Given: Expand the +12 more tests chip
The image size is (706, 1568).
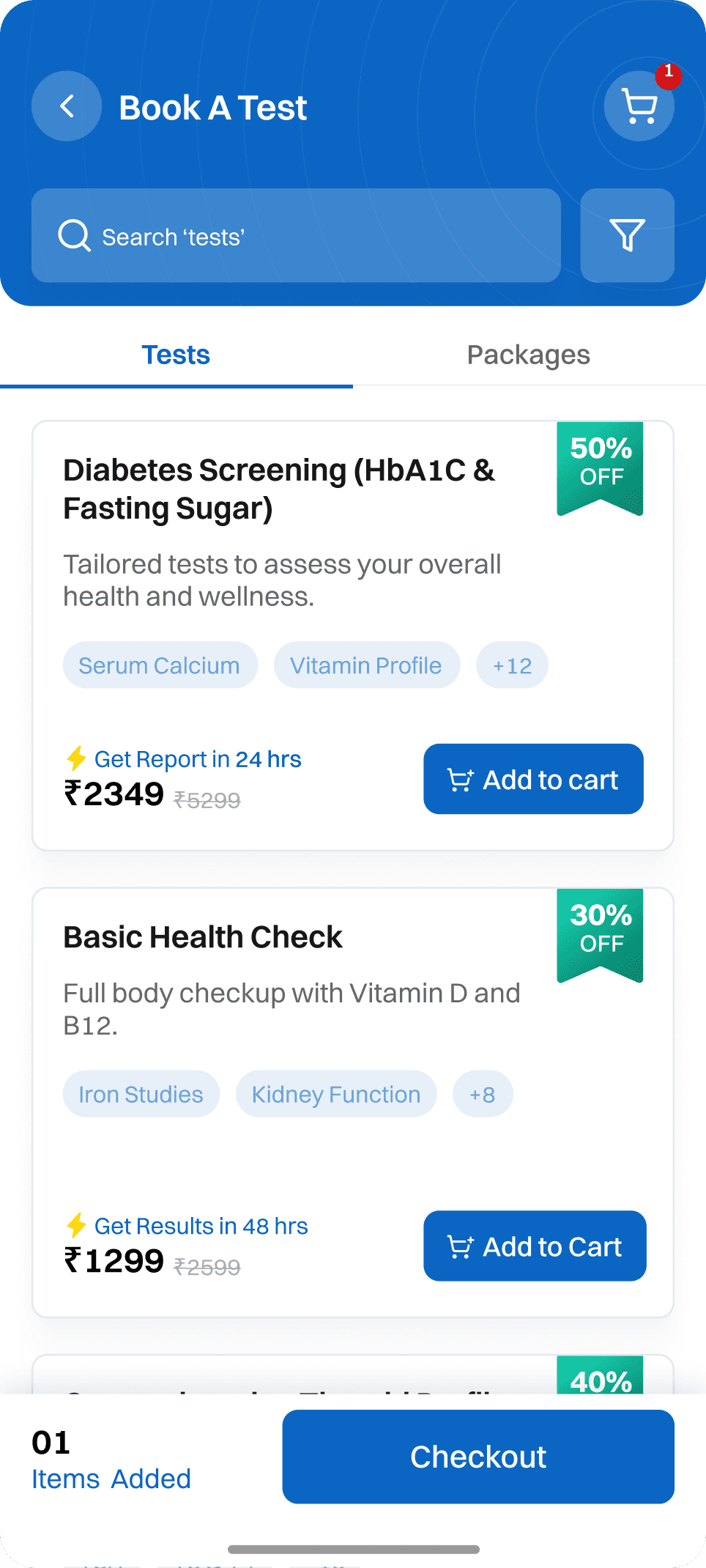Looking at the screenshot, I should coord(512,665).
